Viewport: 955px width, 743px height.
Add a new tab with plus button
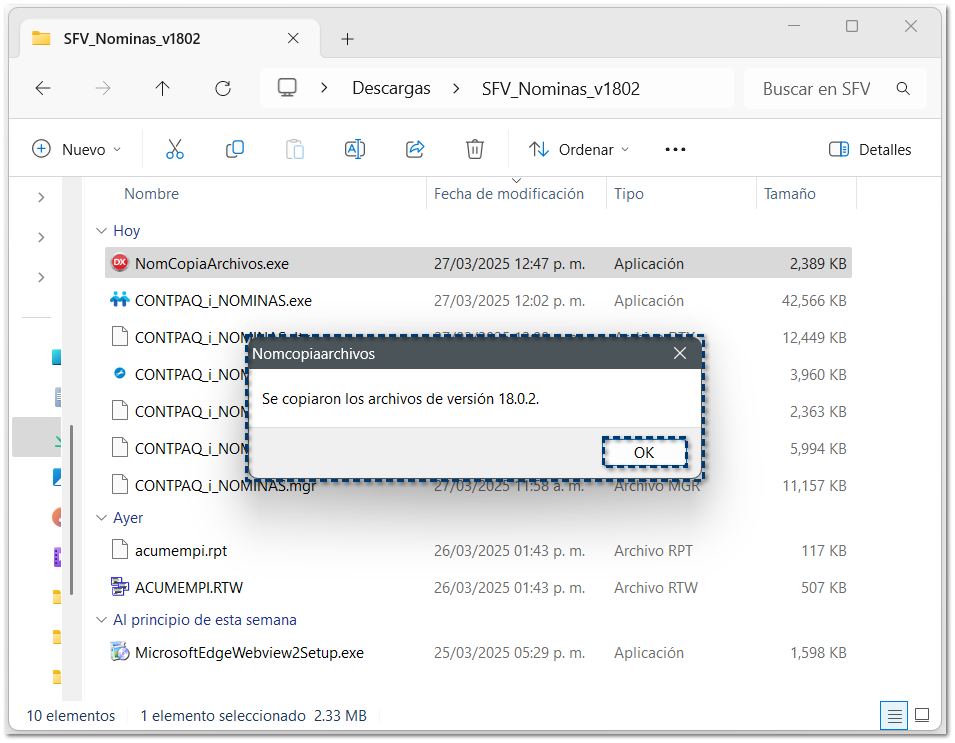tap(347, 39)
